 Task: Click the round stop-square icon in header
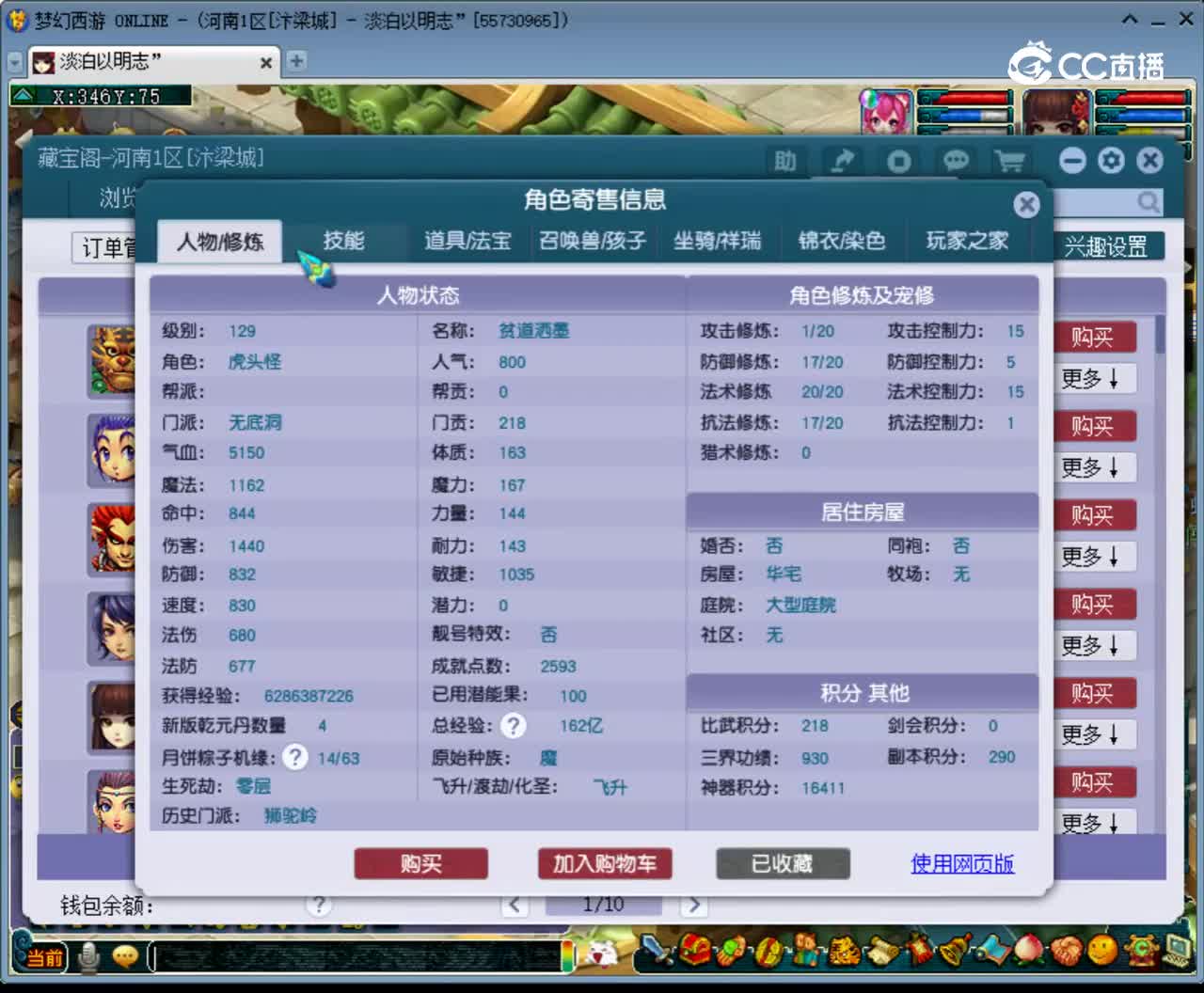coord(899,162)
